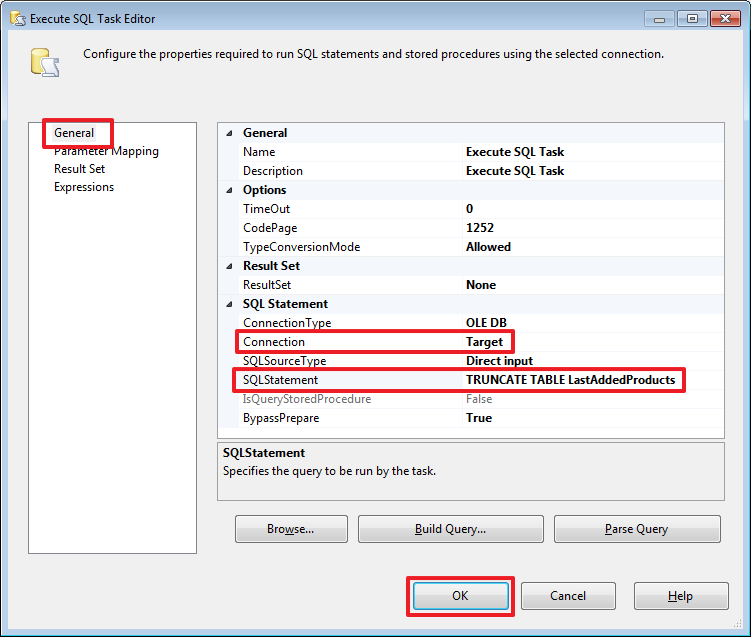Screen dimensions: 751x637
Task: Collapse the SQL Statement property category
Action: point(230,304)
